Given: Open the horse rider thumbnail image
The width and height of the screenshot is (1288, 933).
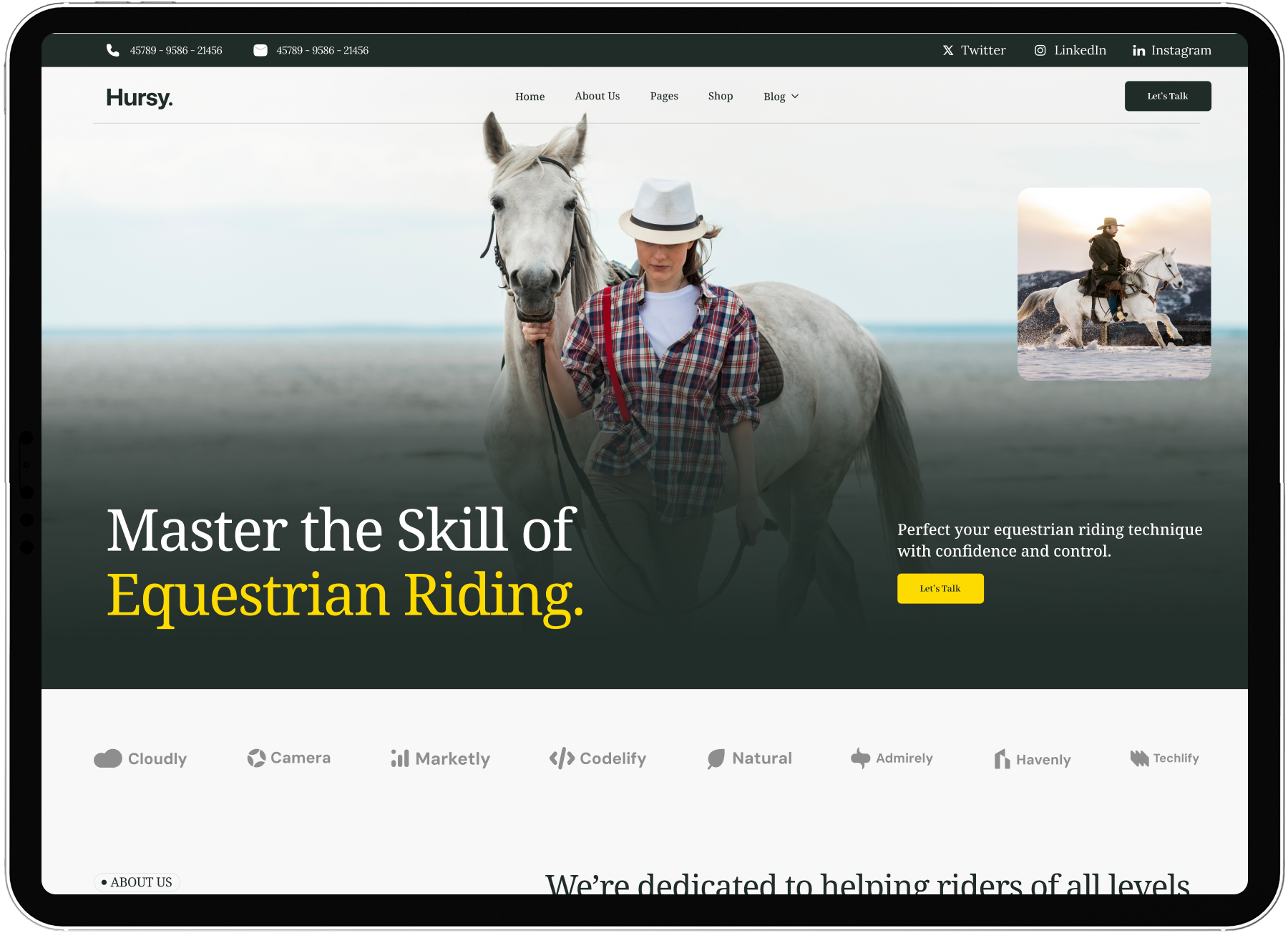Looking at the screenshot, I should (1114, 284).
